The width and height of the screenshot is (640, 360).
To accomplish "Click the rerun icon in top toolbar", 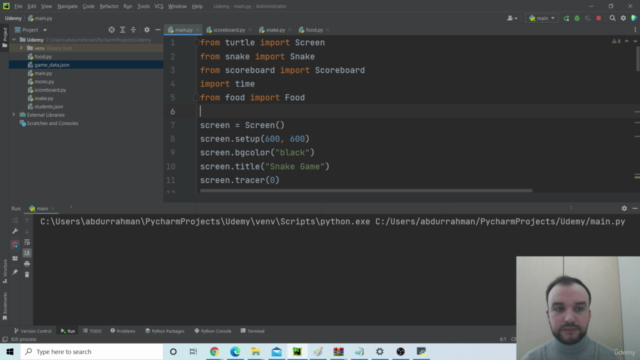I will point(566,18).
